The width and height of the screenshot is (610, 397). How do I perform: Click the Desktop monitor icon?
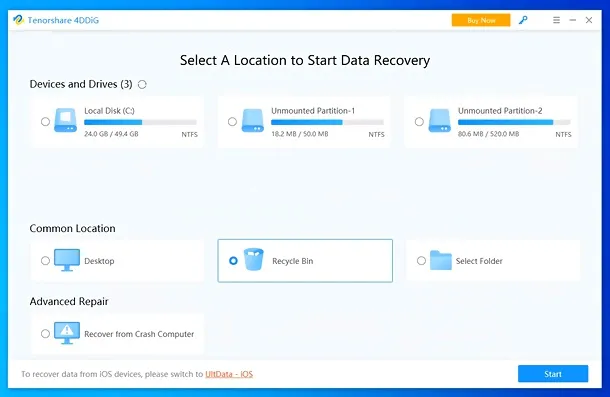point(67,260)
